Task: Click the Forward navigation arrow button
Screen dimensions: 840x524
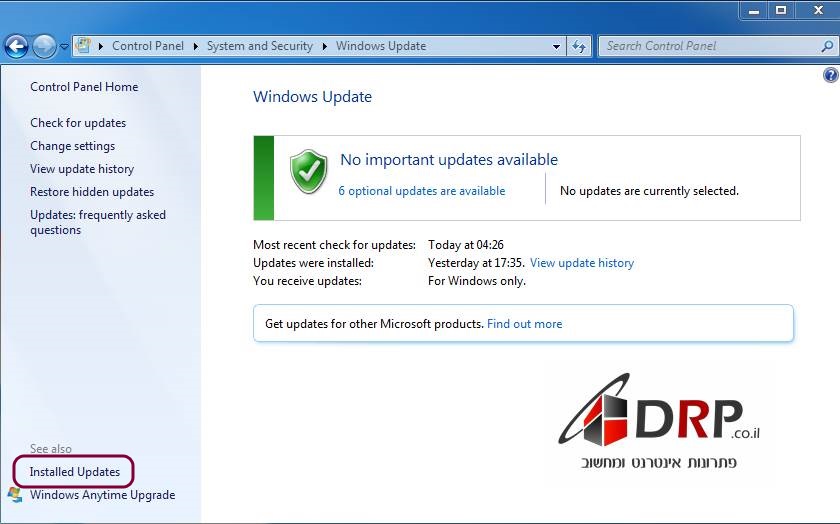Action: pyautogui.click(x=44, y=46)
